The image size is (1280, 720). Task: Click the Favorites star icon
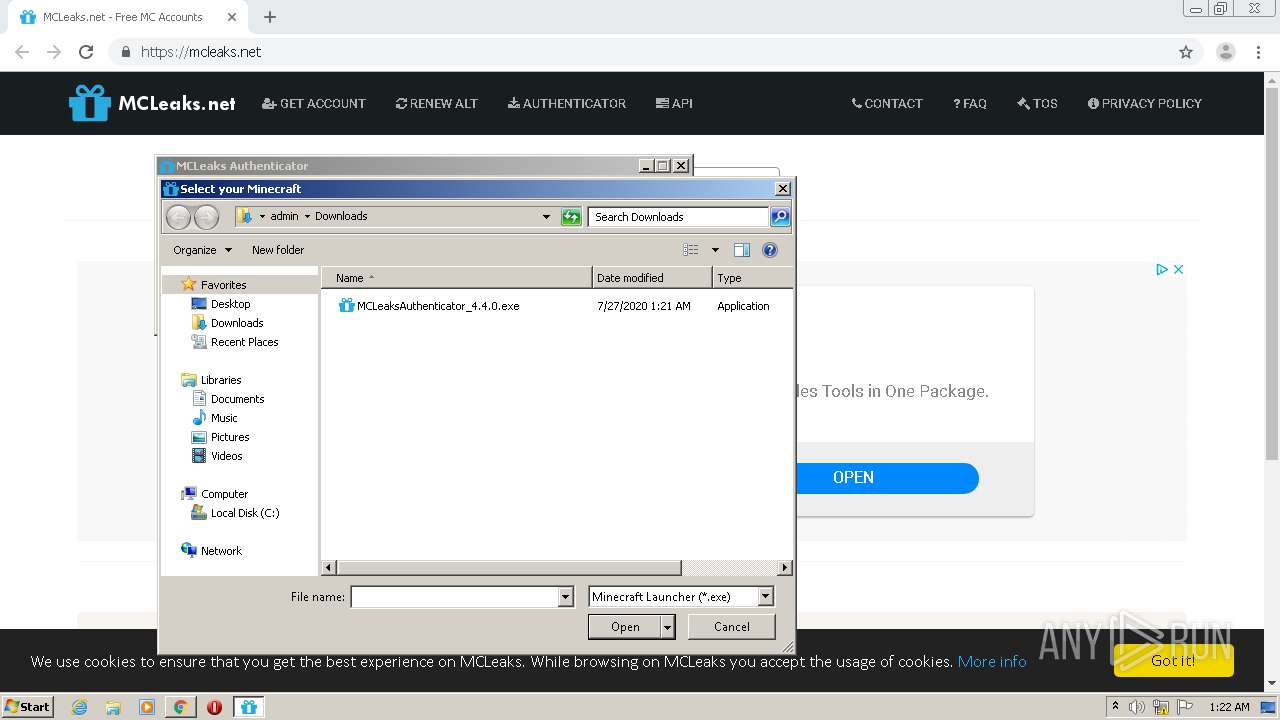click(x=189, y=285)
